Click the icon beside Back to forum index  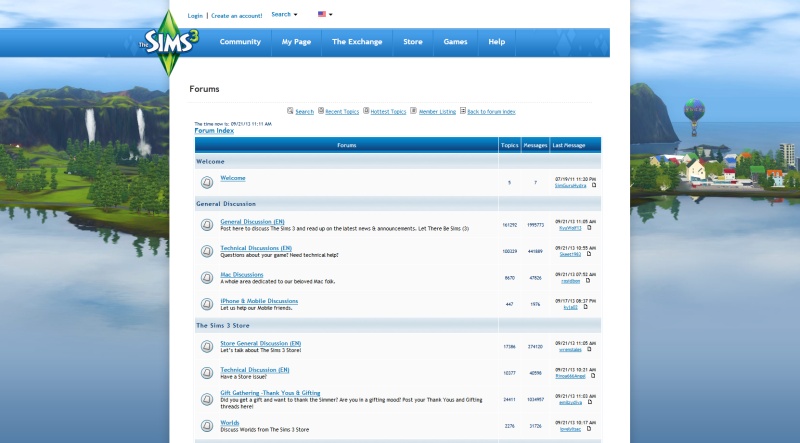click(x=463, y=111)
